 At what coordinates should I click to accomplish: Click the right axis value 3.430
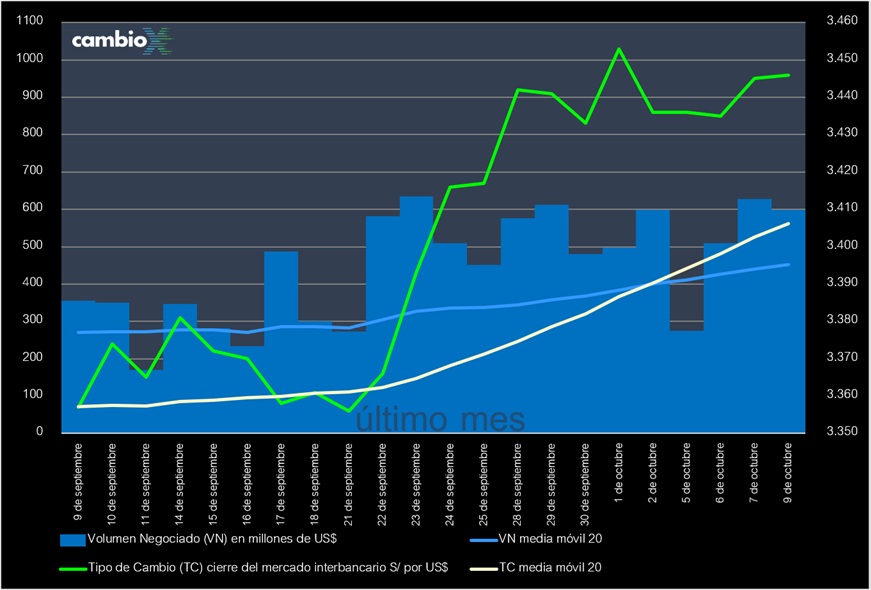pyautogui.click(x=843, y=133)
